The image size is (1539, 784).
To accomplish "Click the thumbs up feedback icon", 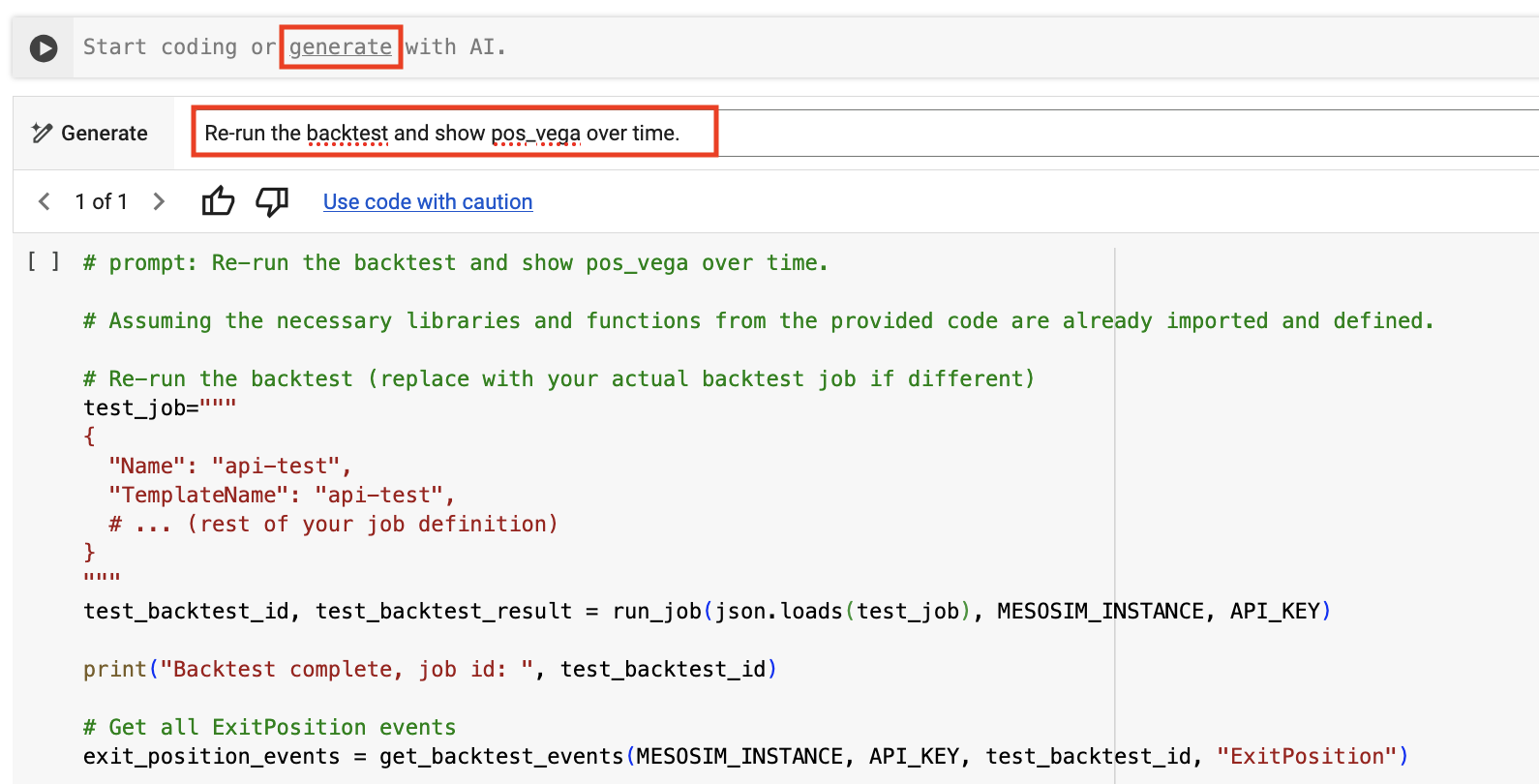I will point(218,201).
